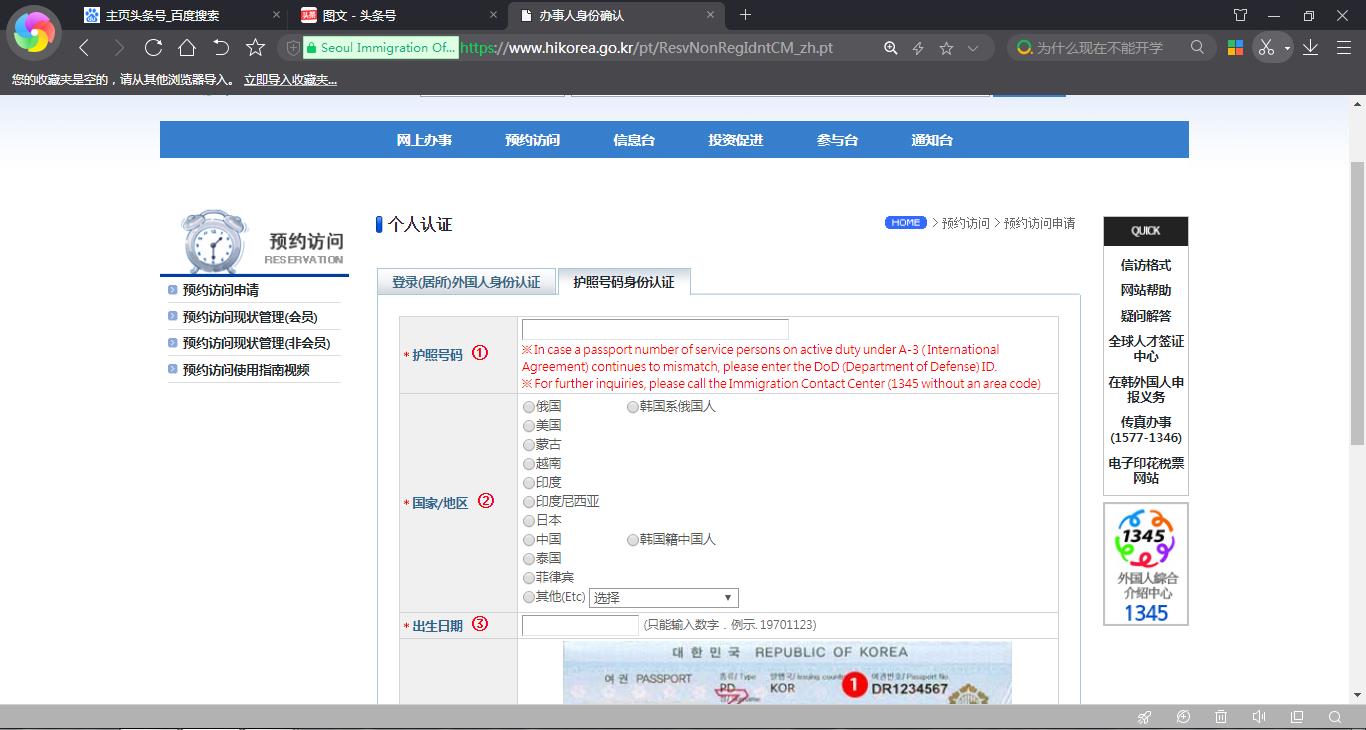Reload the page with the refresh icon

point(152,47)
